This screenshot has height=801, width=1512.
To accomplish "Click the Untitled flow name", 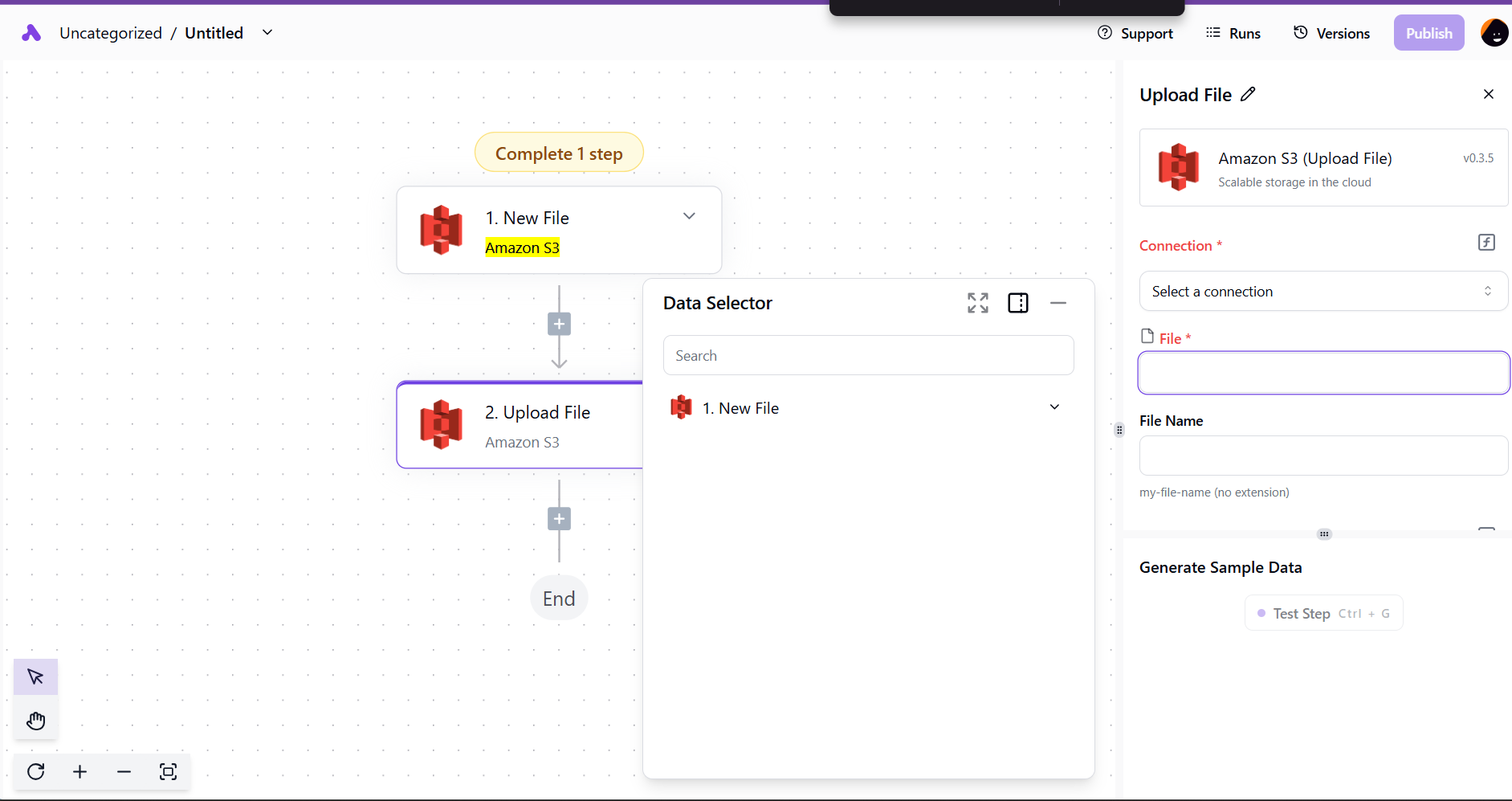I will pyautogui.click(x=214, y=33).
